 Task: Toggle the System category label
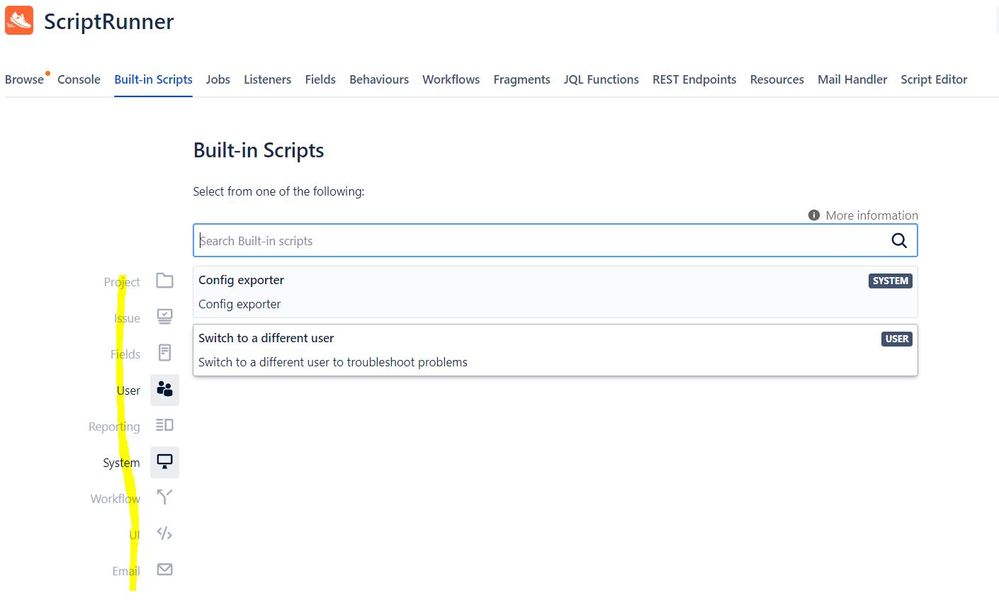pos(121,463)
